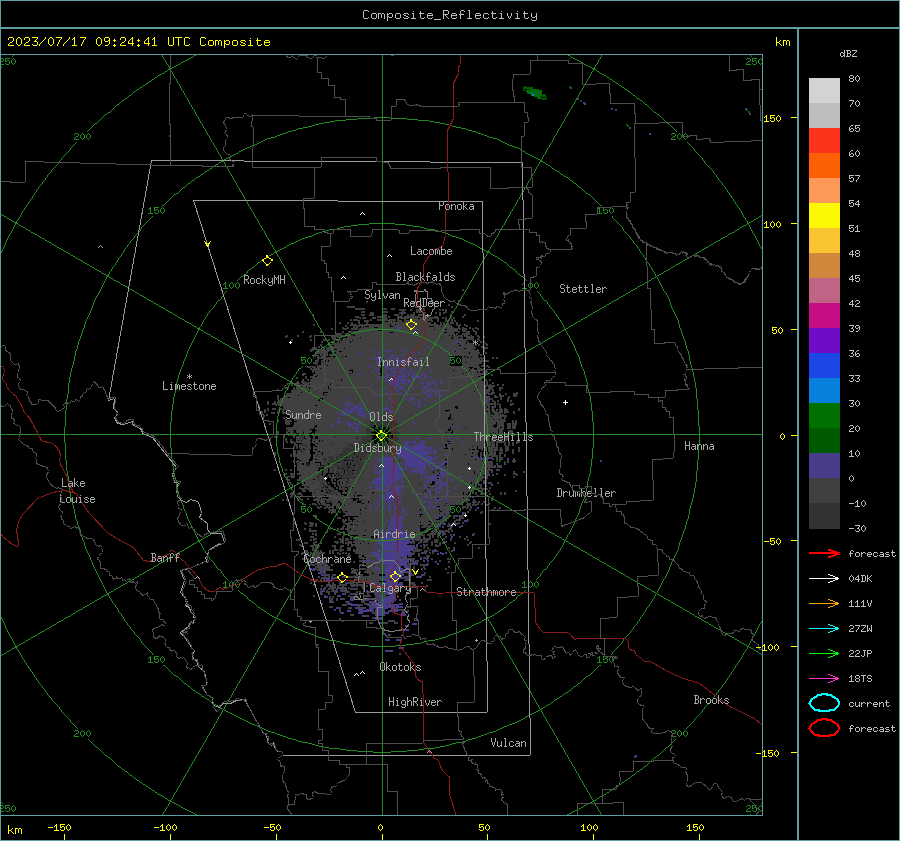Select the yellow radar-site marker at map center
Image resolution: width=900 pixels, height=841 pixels.
coord(382,435)
